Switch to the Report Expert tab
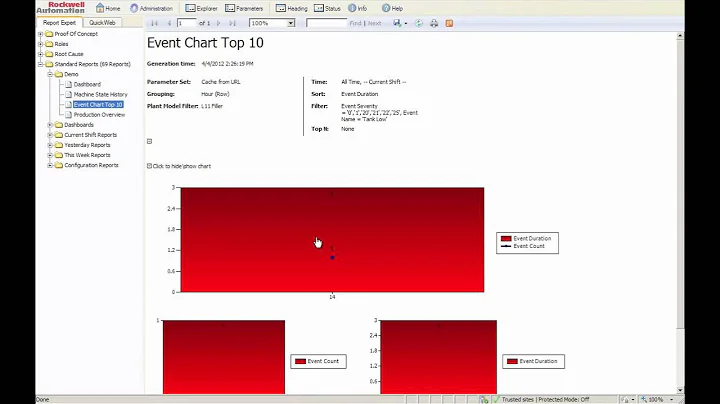The image size is (720, 404). [59, 22]
